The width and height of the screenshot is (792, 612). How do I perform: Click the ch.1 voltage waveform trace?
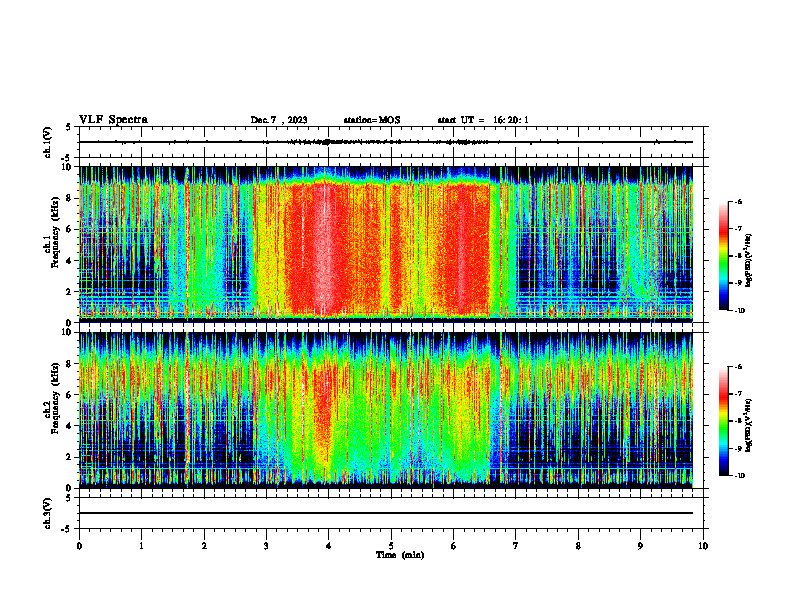point(386,142)
